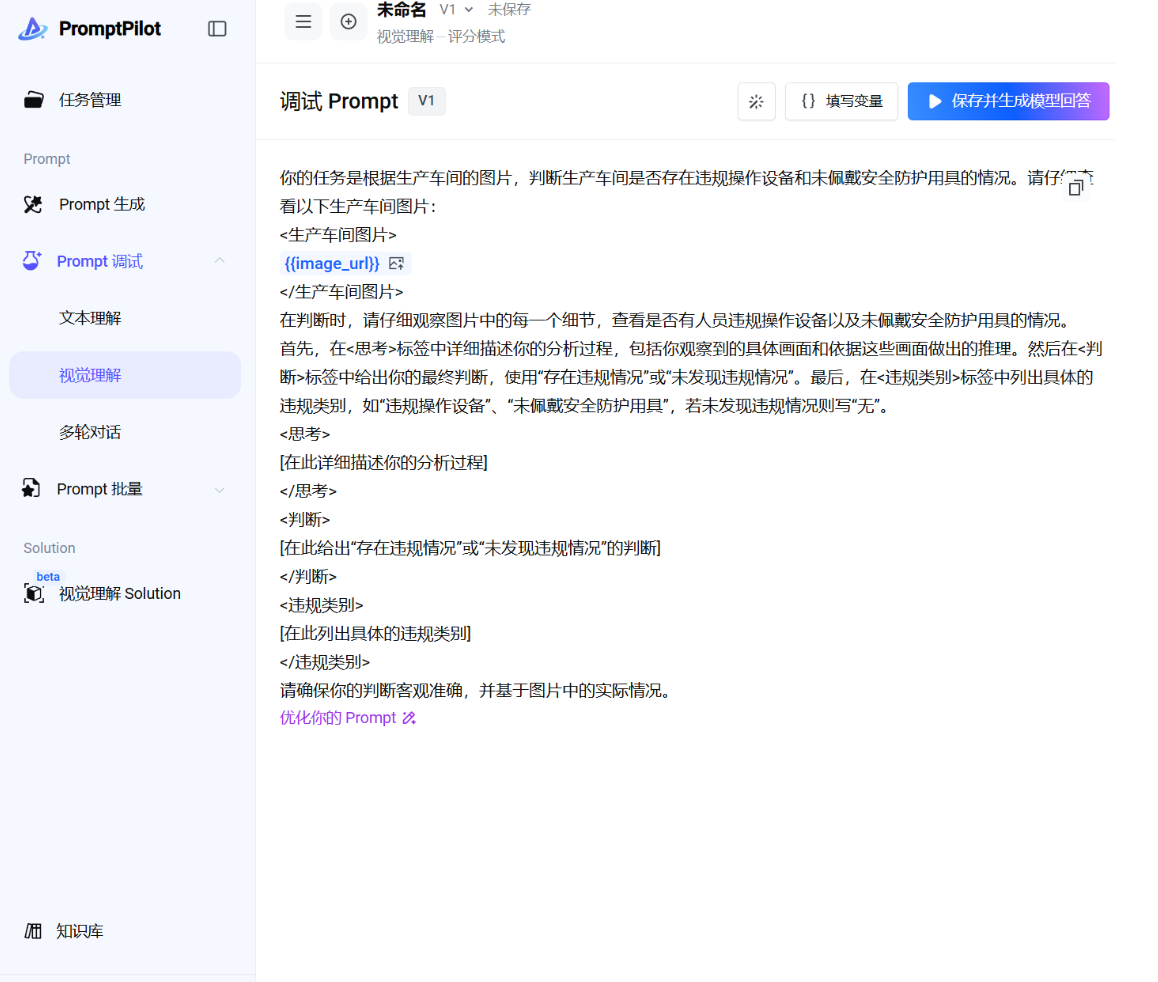The height and width of the screenshot is (982, 1158).
Task: Open Prompt 生成 in sidebar
Action: tap(101, 204)
